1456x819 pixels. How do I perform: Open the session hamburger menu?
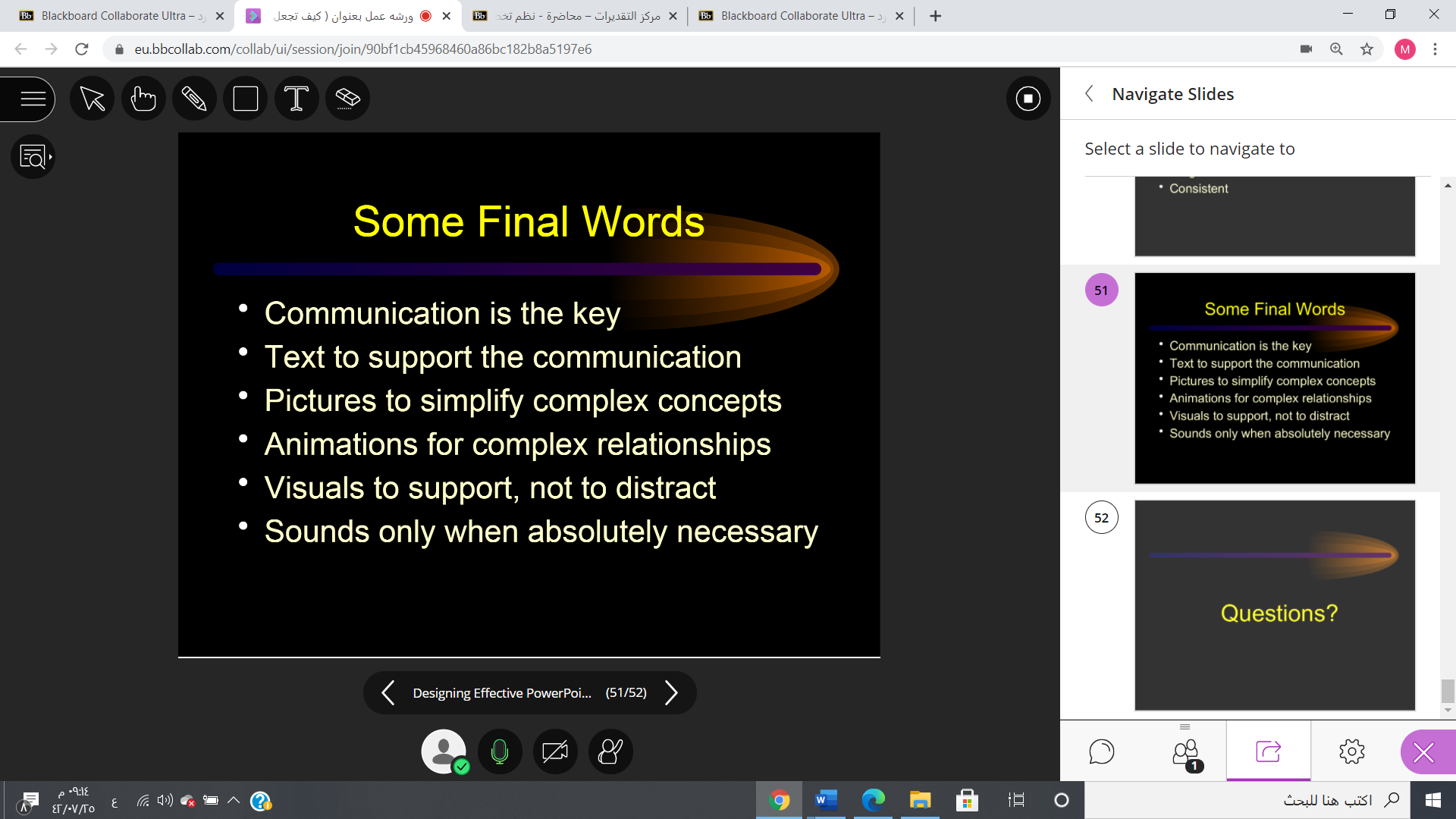tap(32, 99)
